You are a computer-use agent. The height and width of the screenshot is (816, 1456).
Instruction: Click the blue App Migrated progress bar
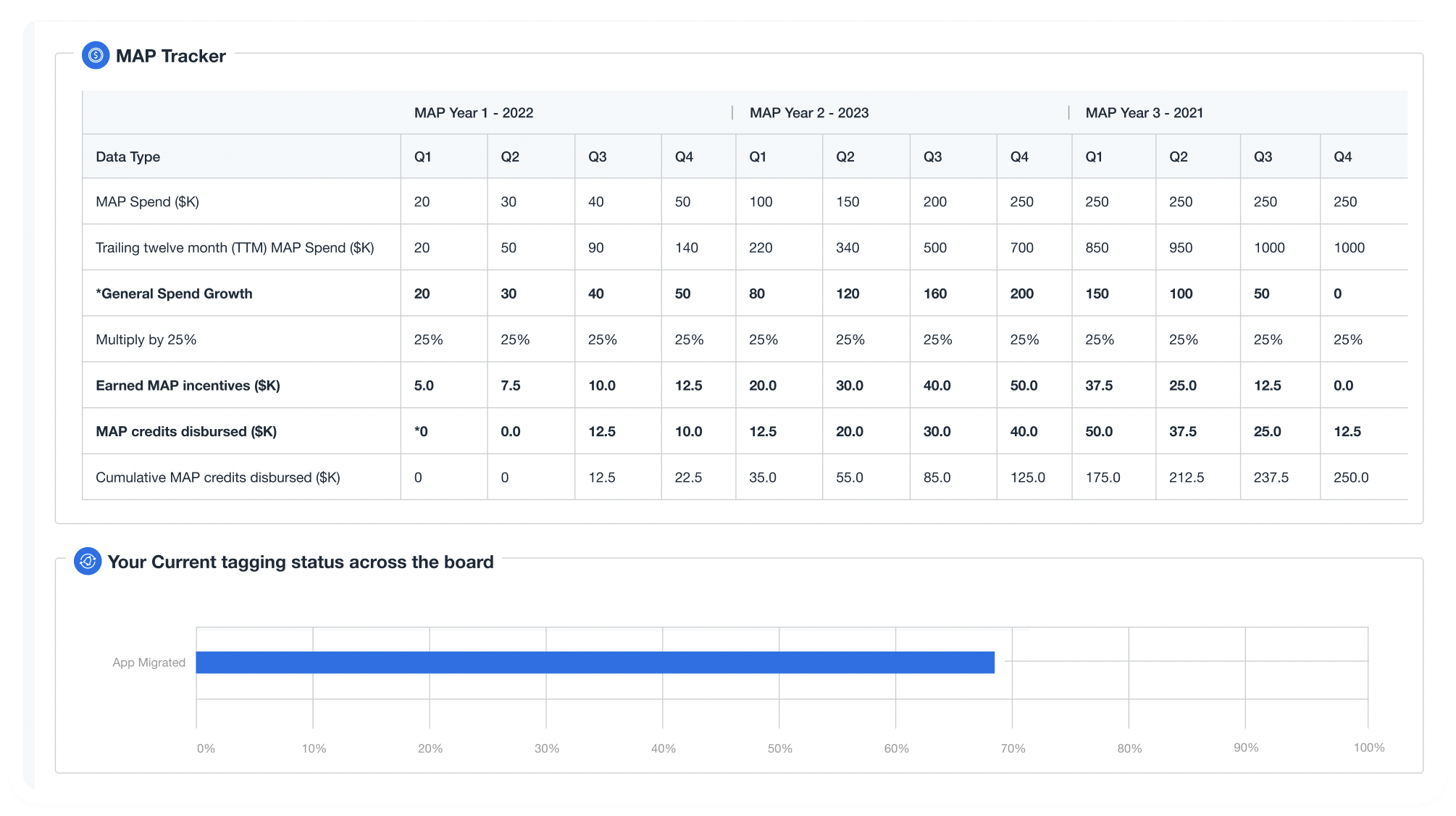click(595, 662)
